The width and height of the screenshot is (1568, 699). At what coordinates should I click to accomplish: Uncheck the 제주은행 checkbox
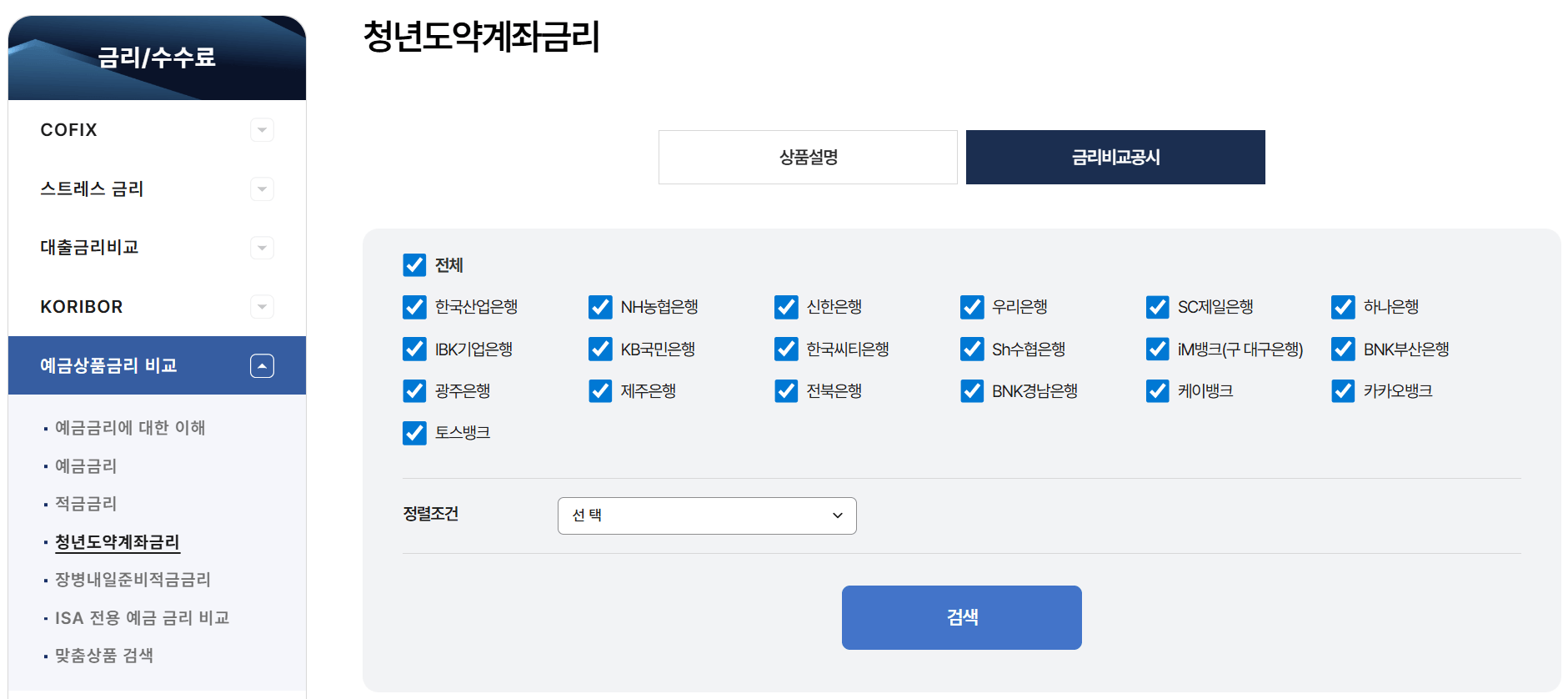point(600,390)
